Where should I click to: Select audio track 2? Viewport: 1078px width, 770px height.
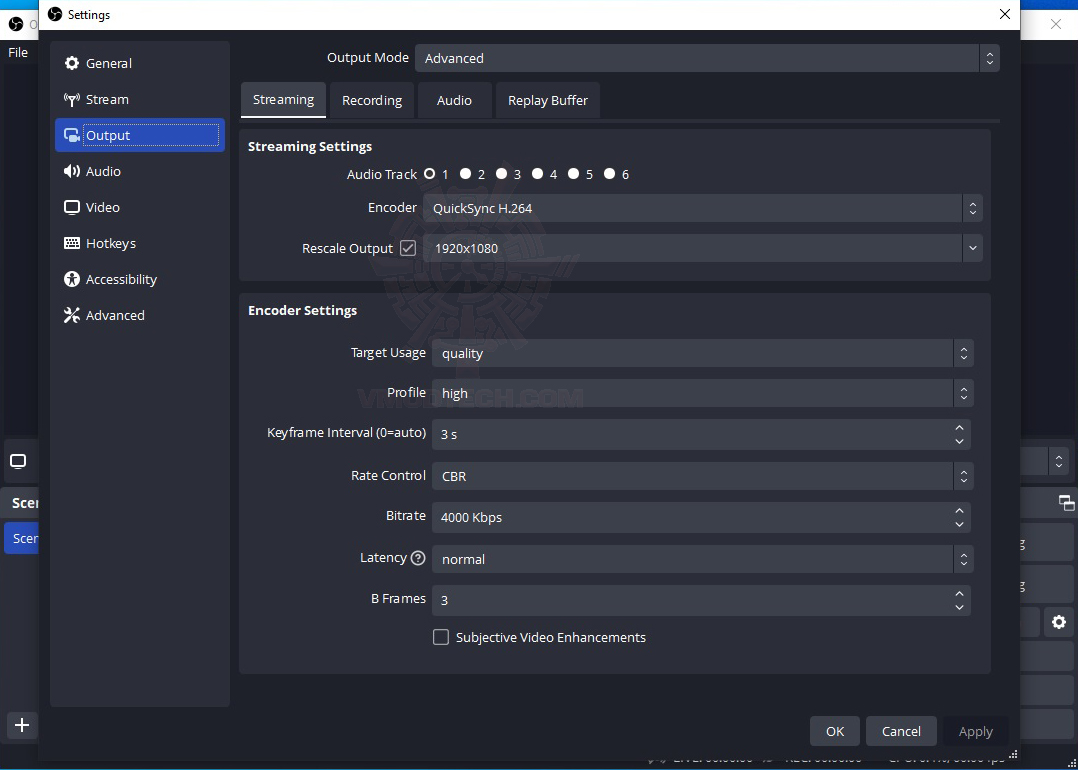(x=465, y=174)
